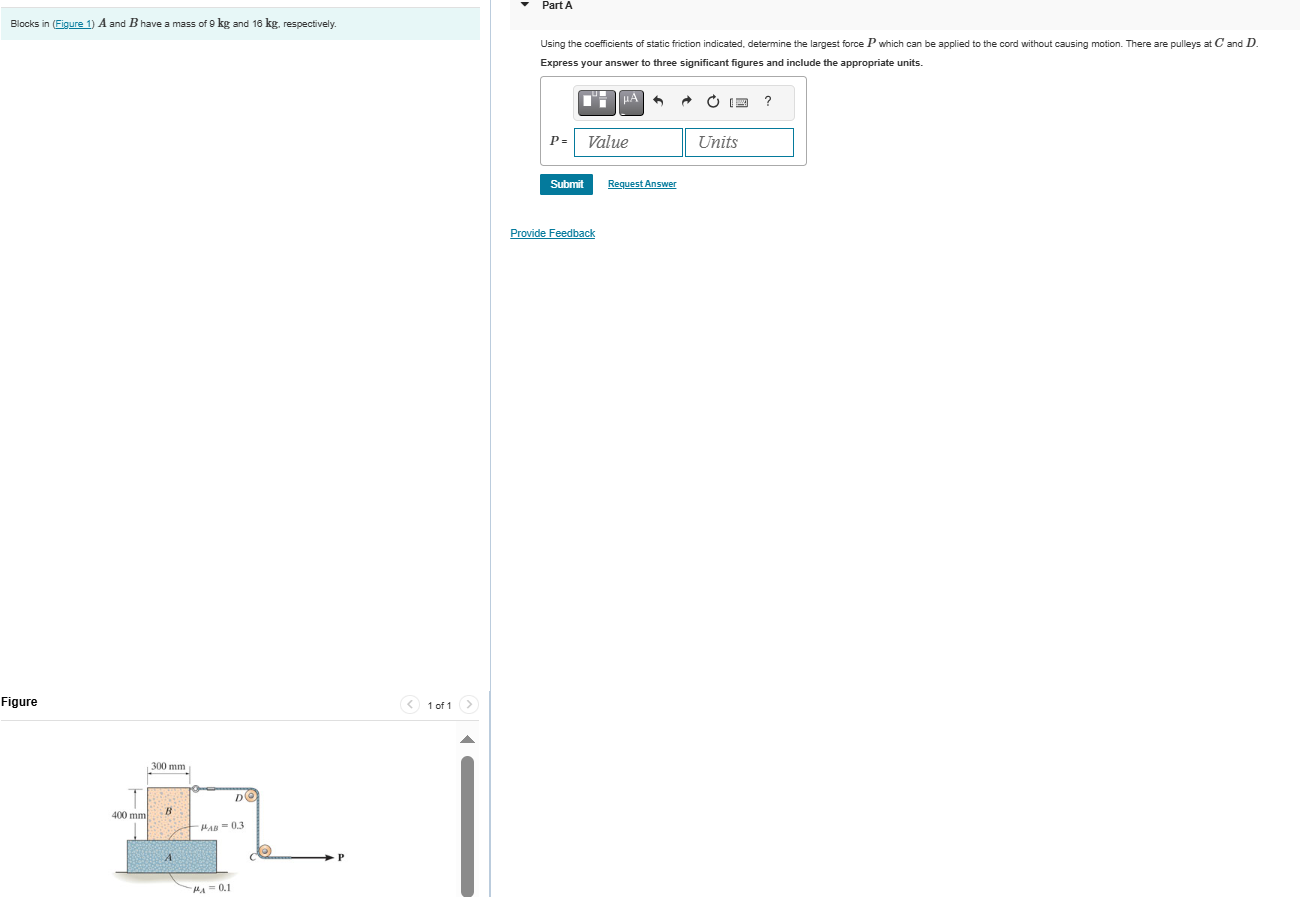Collapse Part A using the triangle
This screenshot has height=897, width=1300.
point(524,5)
